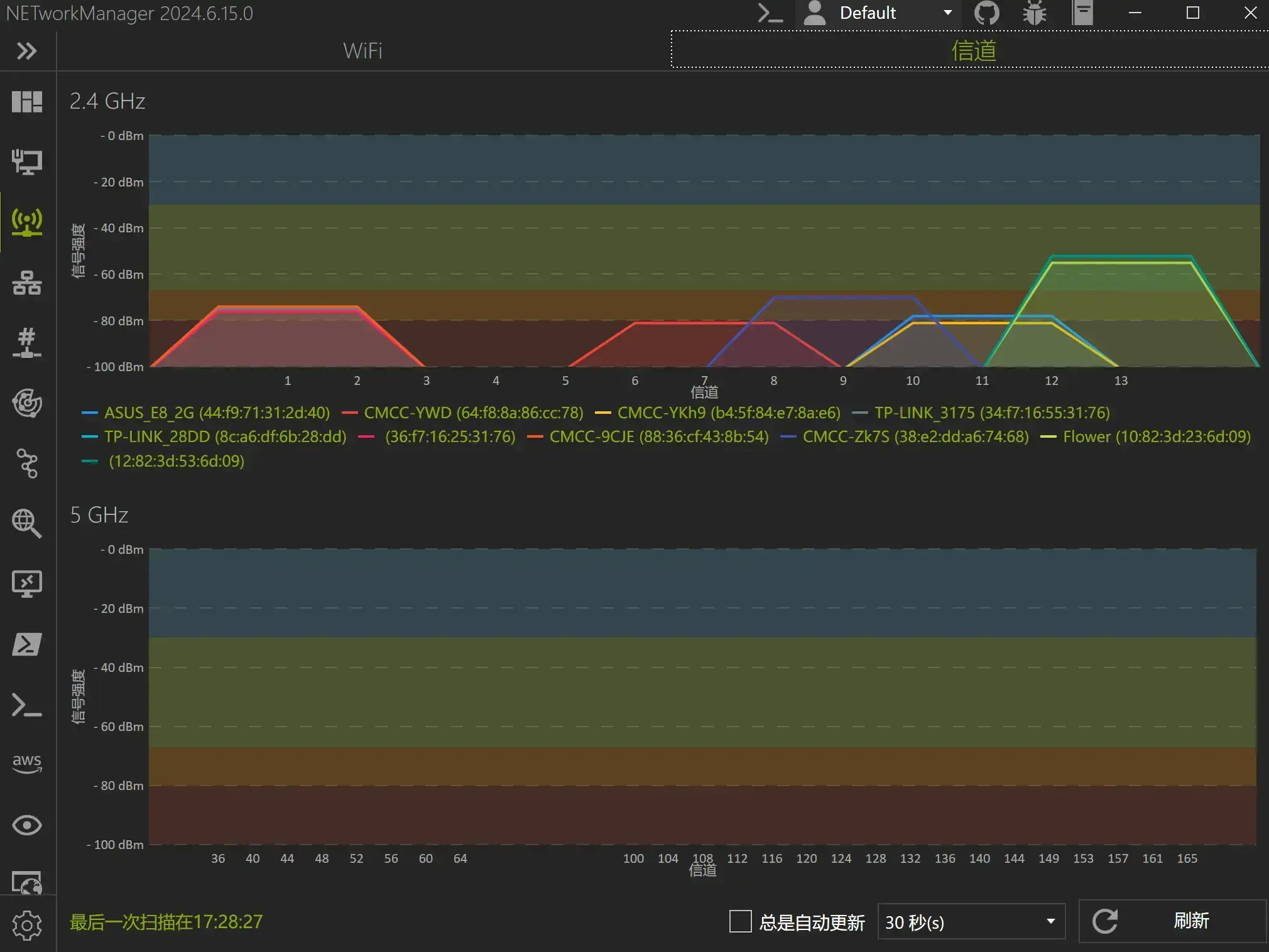This screenshot has width=1269, height=952.
Task: Open the PuTTY console prompt icon in sidebar
Action: click(x=26, y=705)
